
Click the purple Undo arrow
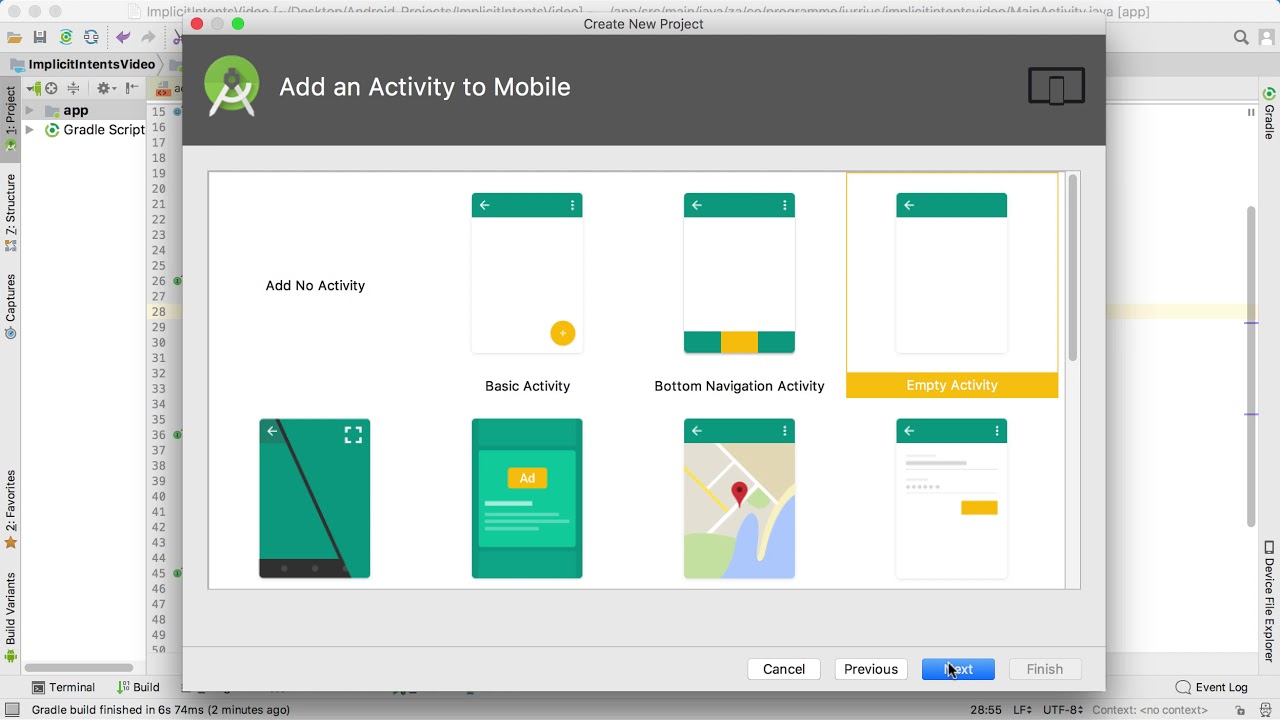click(x=123, y=38)
